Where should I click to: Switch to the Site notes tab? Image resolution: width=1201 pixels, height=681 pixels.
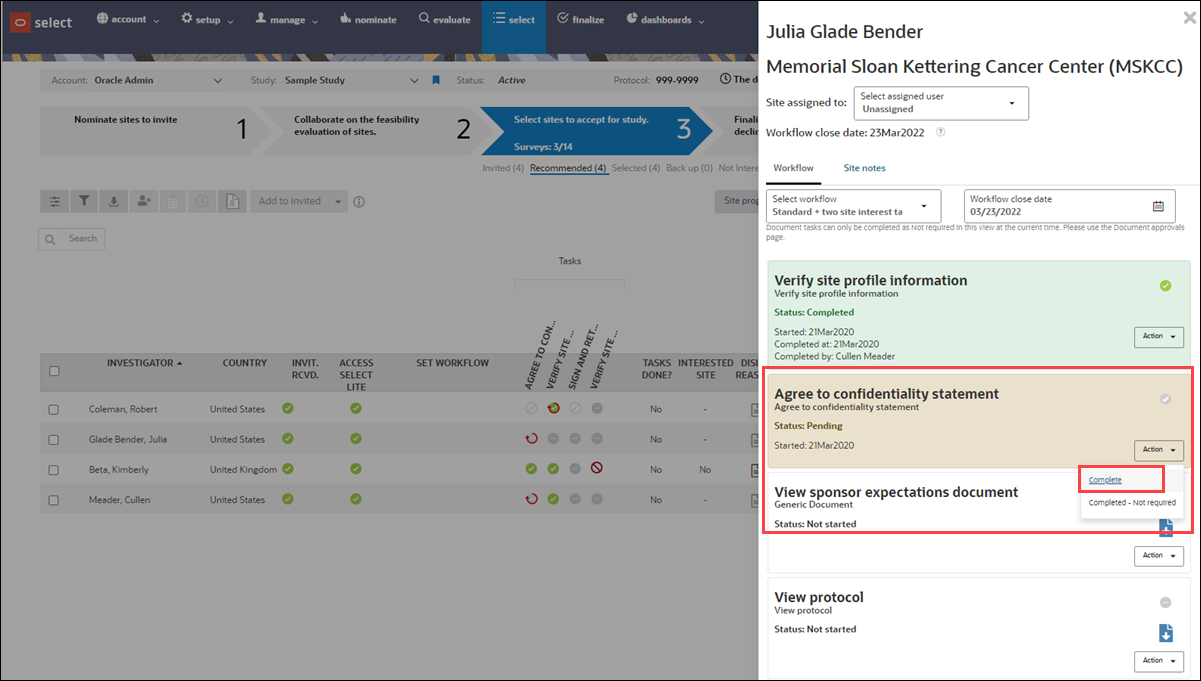click(x=864, y=168)
